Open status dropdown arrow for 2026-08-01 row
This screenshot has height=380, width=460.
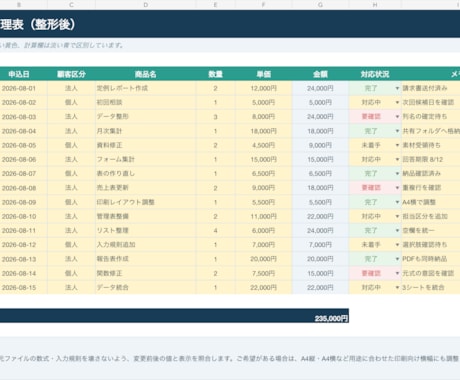397,88
